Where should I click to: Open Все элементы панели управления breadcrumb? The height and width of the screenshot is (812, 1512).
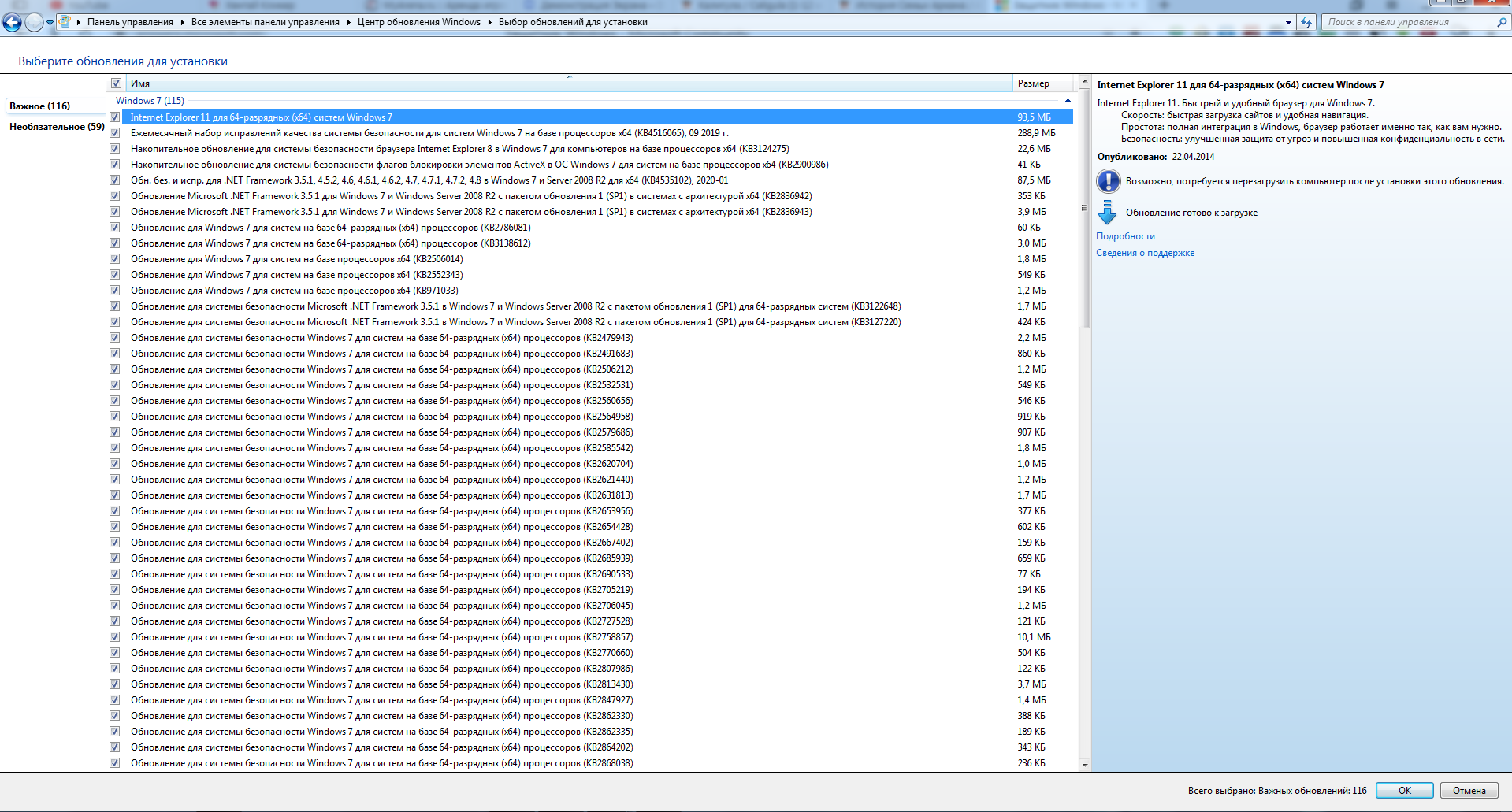[x=266, y=22]
